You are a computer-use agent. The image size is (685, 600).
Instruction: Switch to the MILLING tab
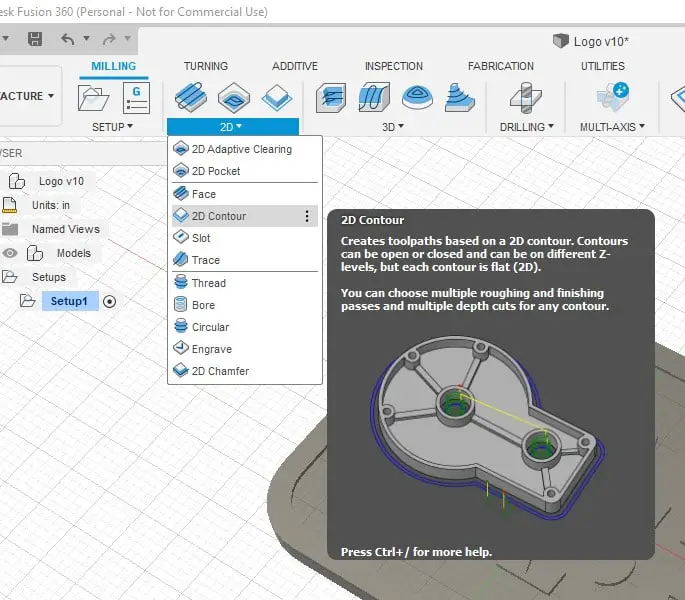(x=114, y=66)
